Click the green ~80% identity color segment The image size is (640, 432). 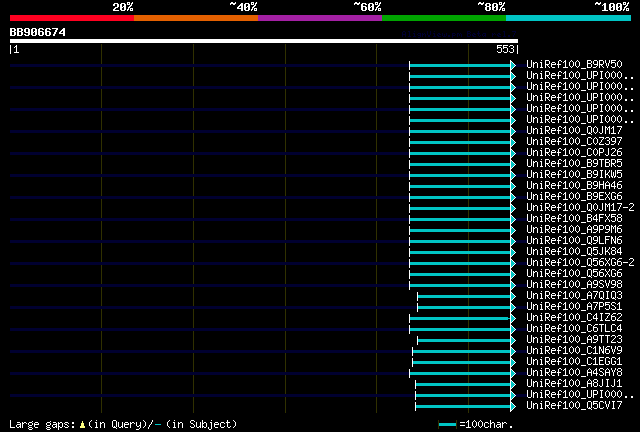(444, 18)
